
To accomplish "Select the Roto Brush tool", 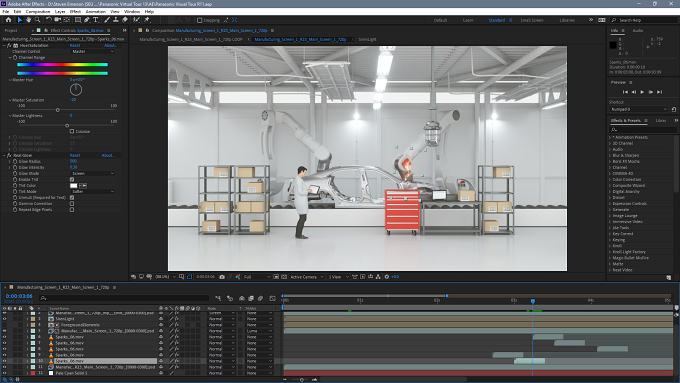I will point(136,20).
